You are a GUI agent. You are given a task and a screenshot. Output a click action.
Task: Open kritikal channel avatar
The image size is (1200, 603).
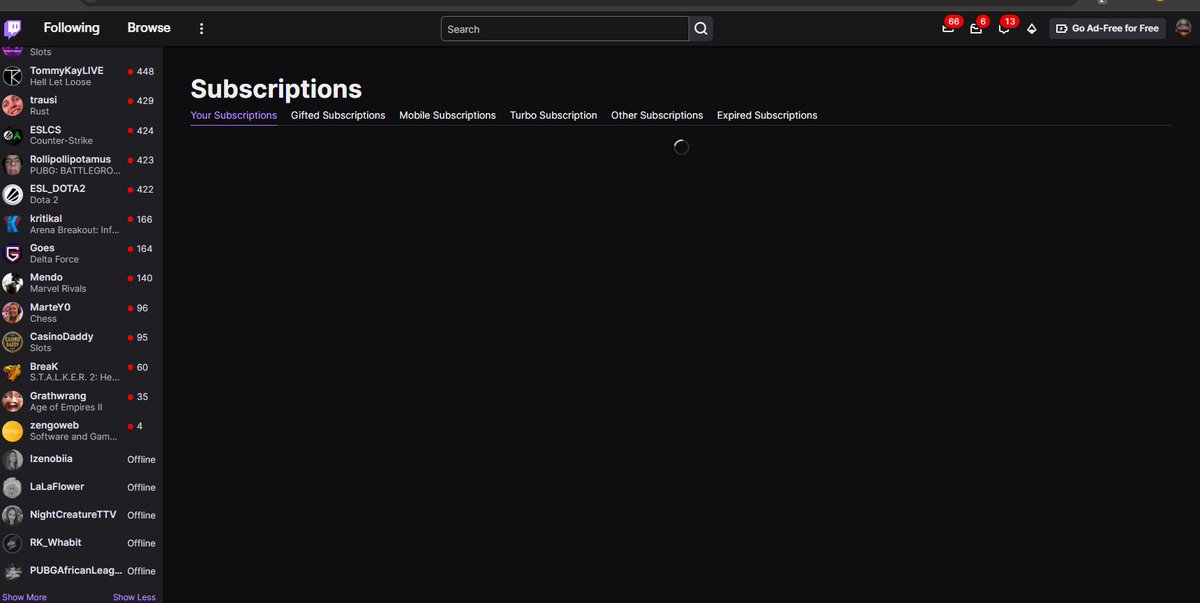pos(12,224)
